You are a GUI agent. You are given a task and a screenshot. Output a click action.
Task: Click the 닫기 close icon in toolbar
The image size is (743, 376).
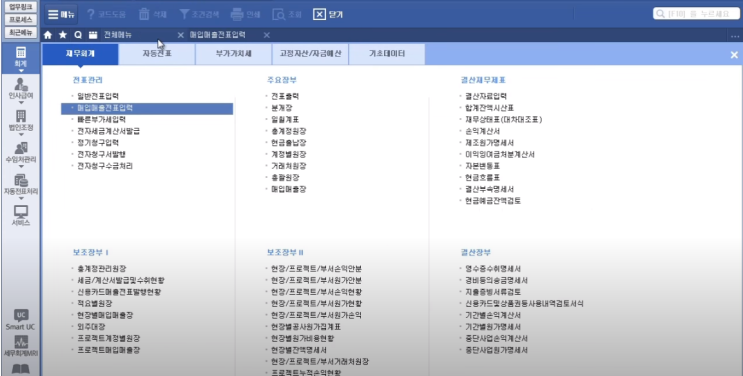[x=319, y=15]
